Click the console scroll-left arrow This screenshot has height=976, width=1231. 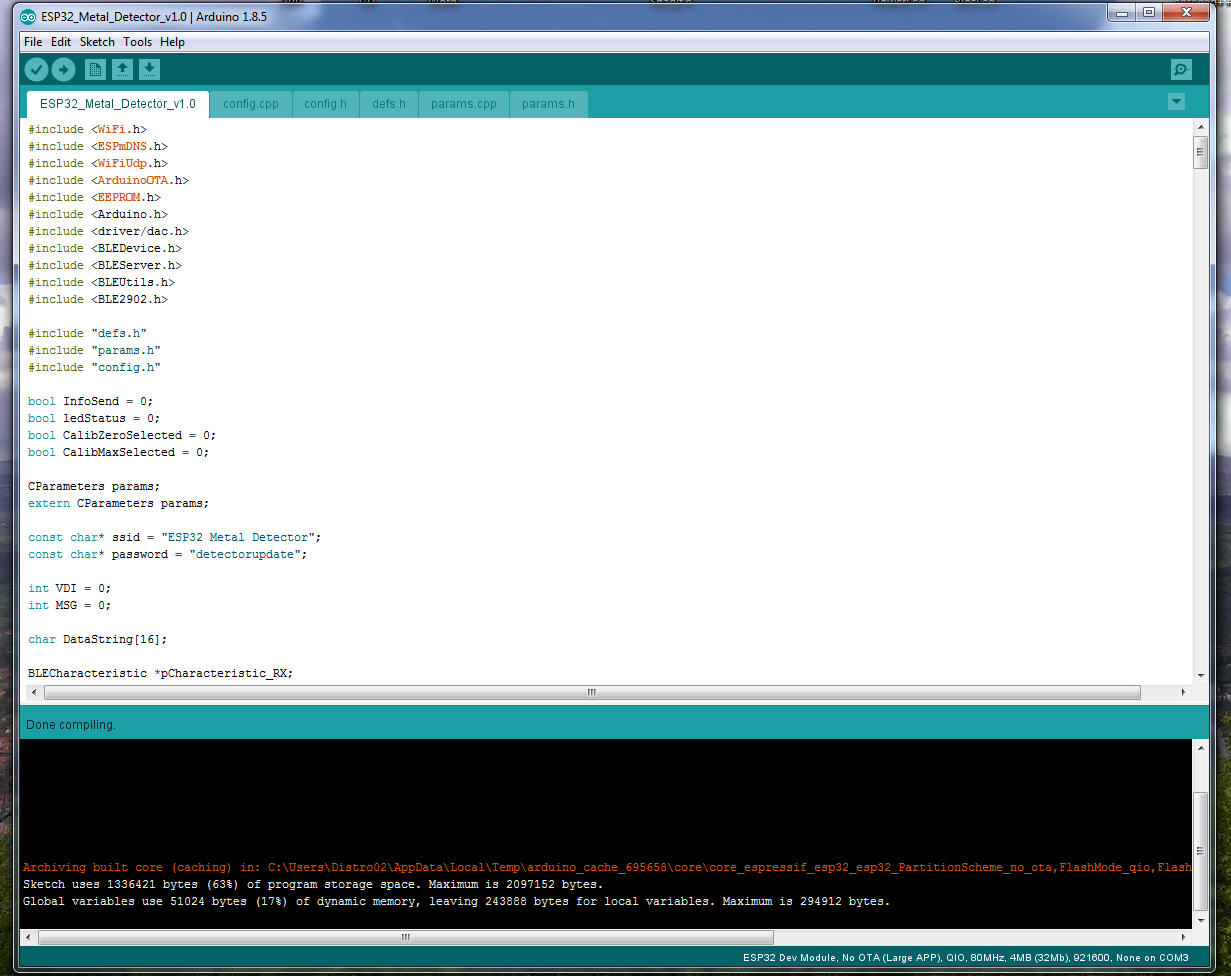(28, 938)
